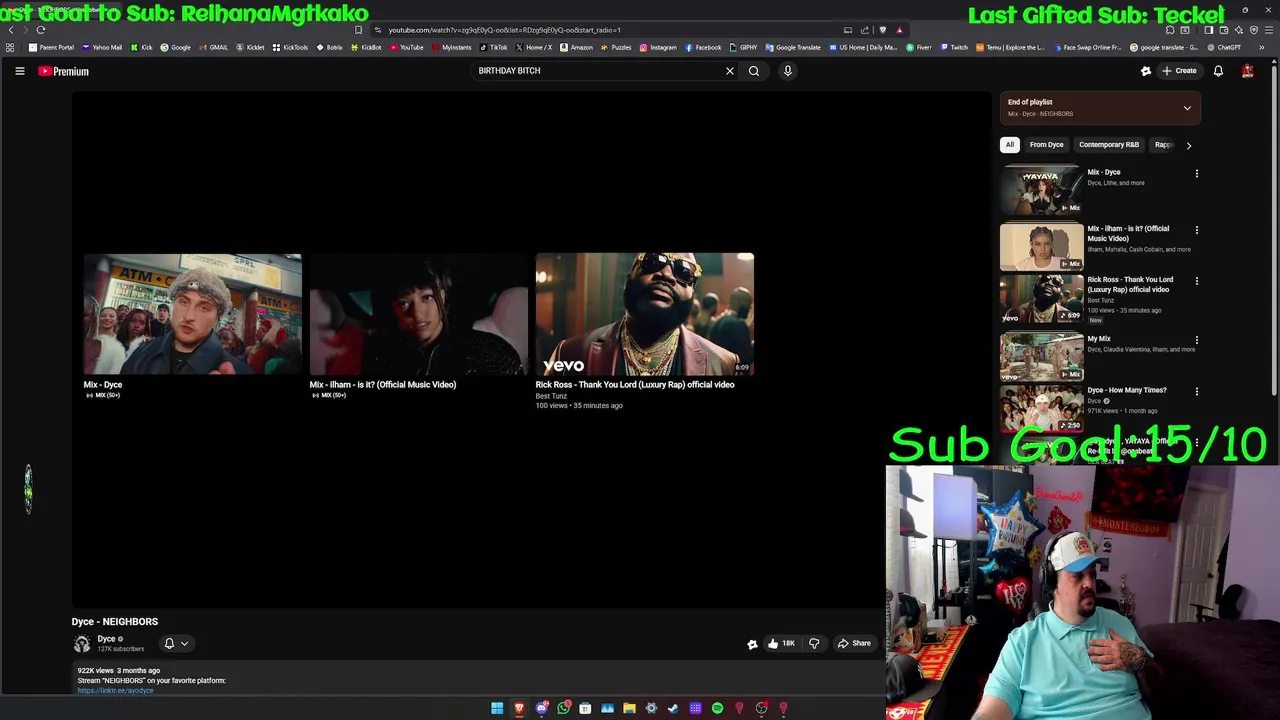Viewport: 1280px width, 720px height.
Task: Open Brave browser on taskbar
Action: (x=519, y=708)
